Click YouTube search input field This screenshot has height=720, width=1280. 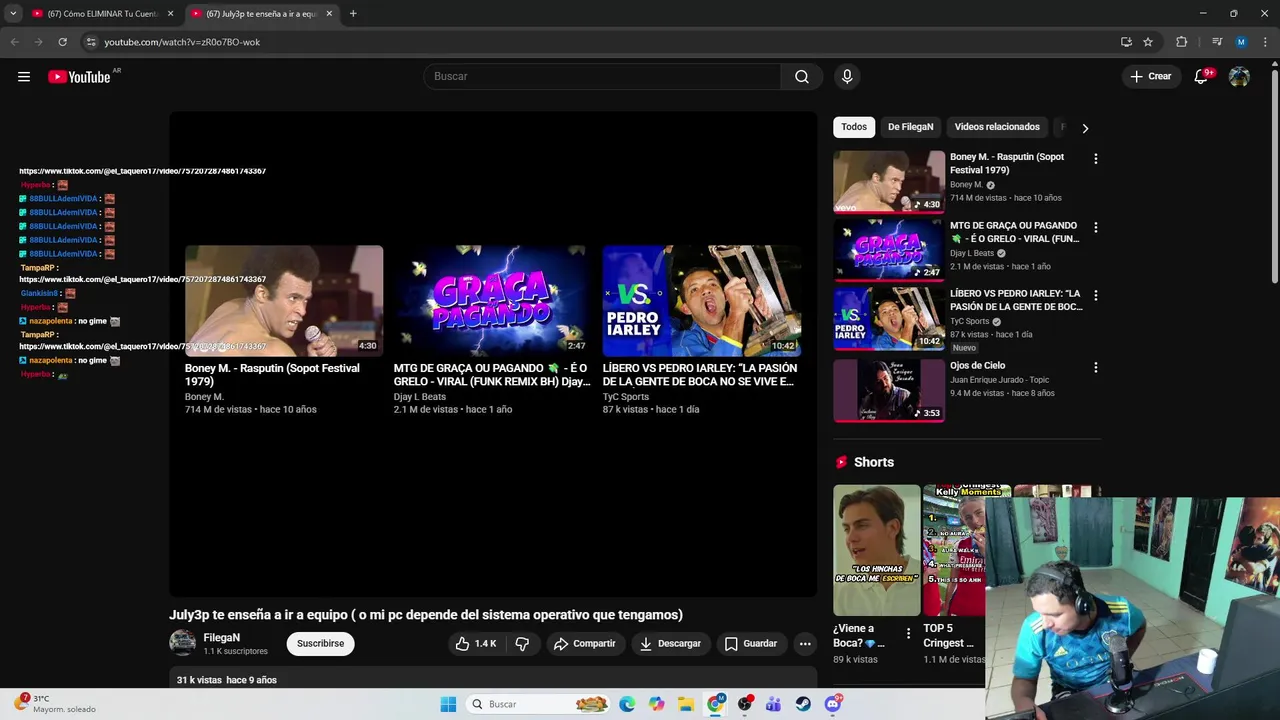[x=602, y=77]
